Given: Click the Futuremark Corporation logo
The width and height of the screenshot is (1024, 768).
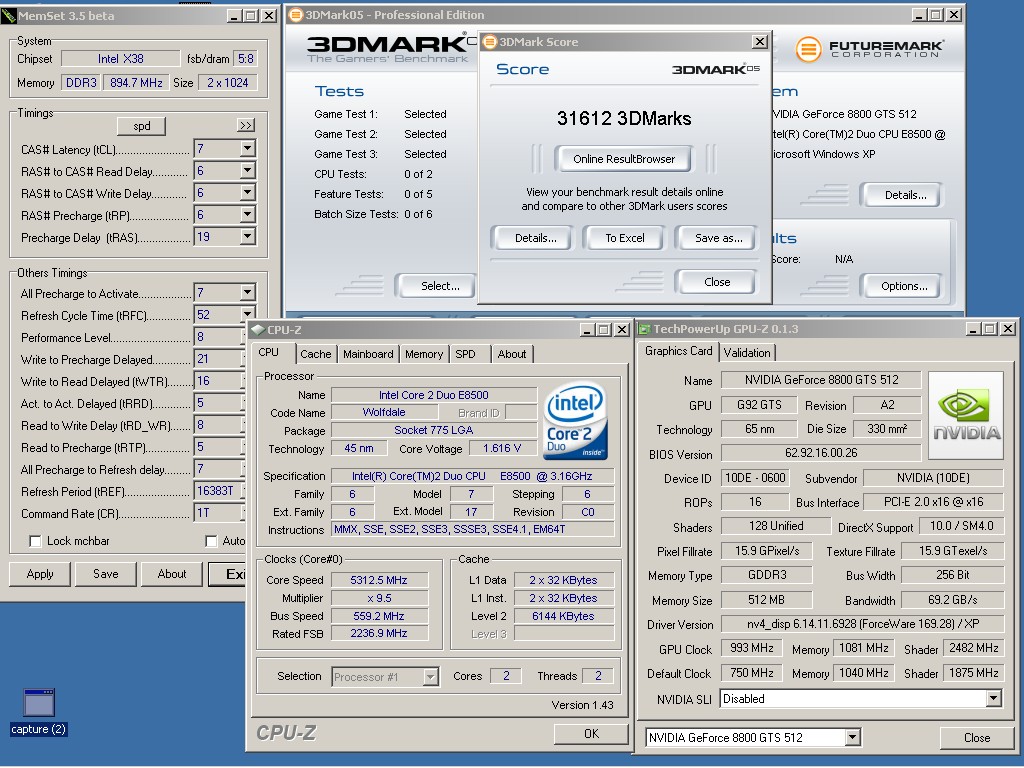Looking at the screenshot, I should [869, 49].
